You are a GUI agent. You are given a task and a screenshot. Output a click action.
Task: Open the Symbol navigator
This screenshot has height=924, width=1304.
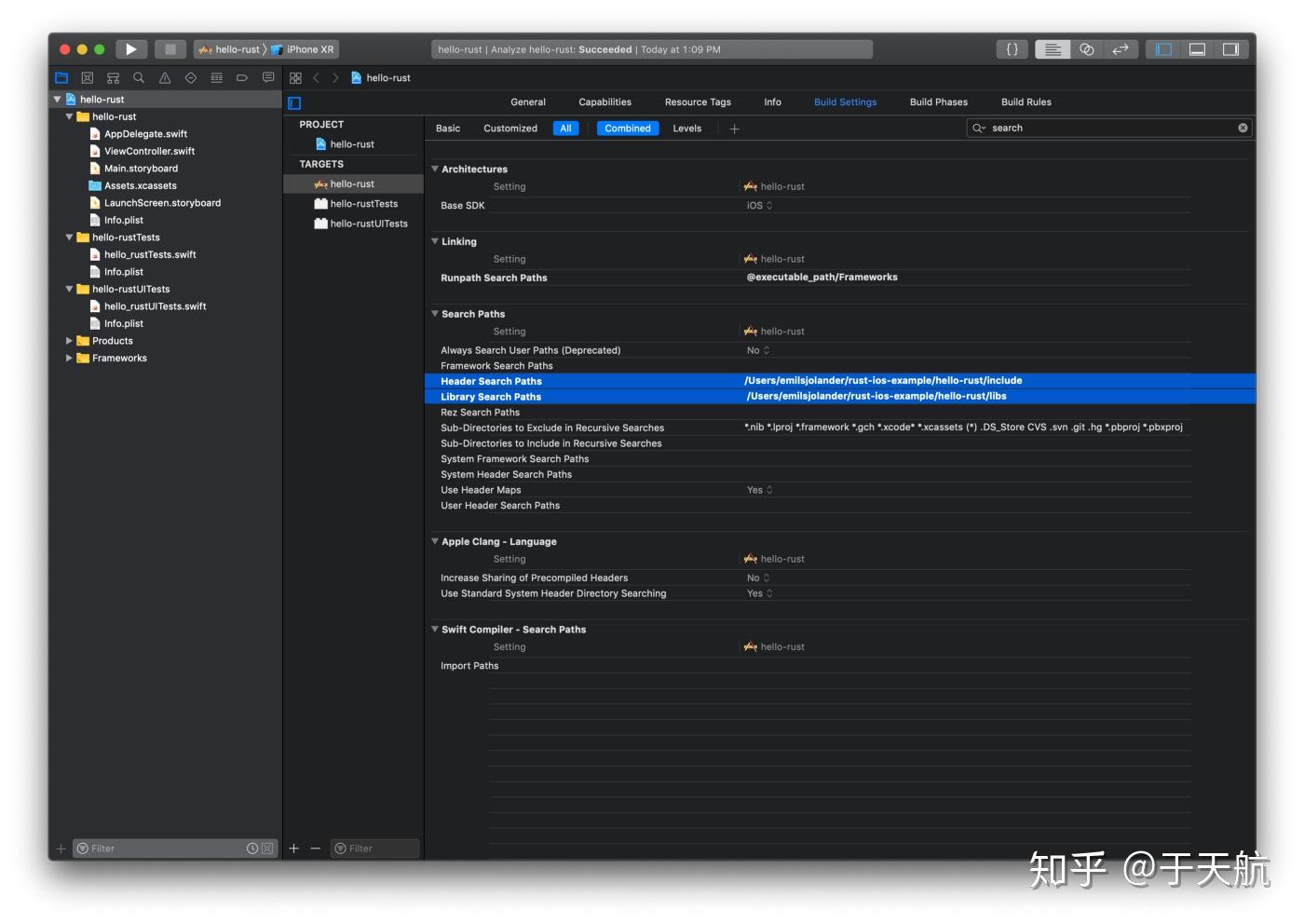click(x=113, y=77)
